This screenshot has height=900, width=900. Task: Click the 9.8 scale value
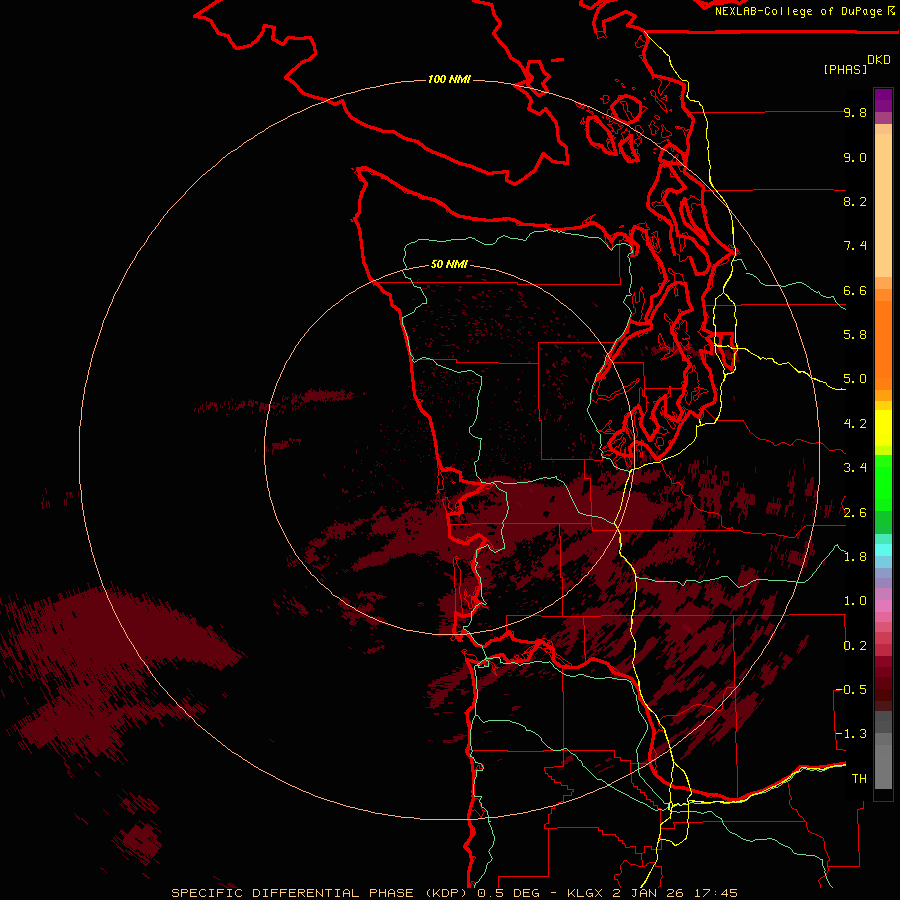[855, 112]
